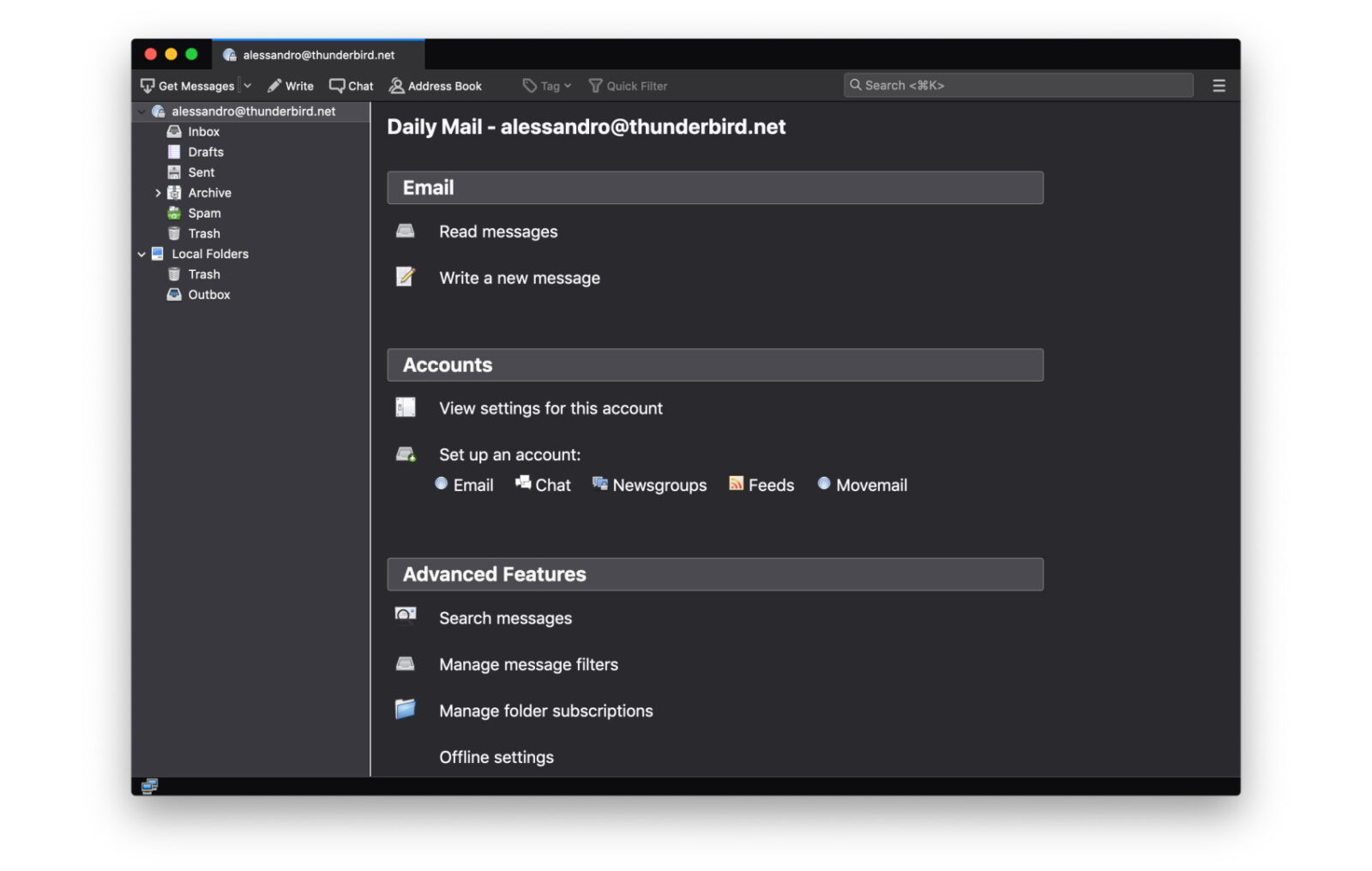Viewport: 1372px width, 871px height.
Task: Click the notepad icon for Write a new message
Action: pyautogui.click(x=405, y=276)
